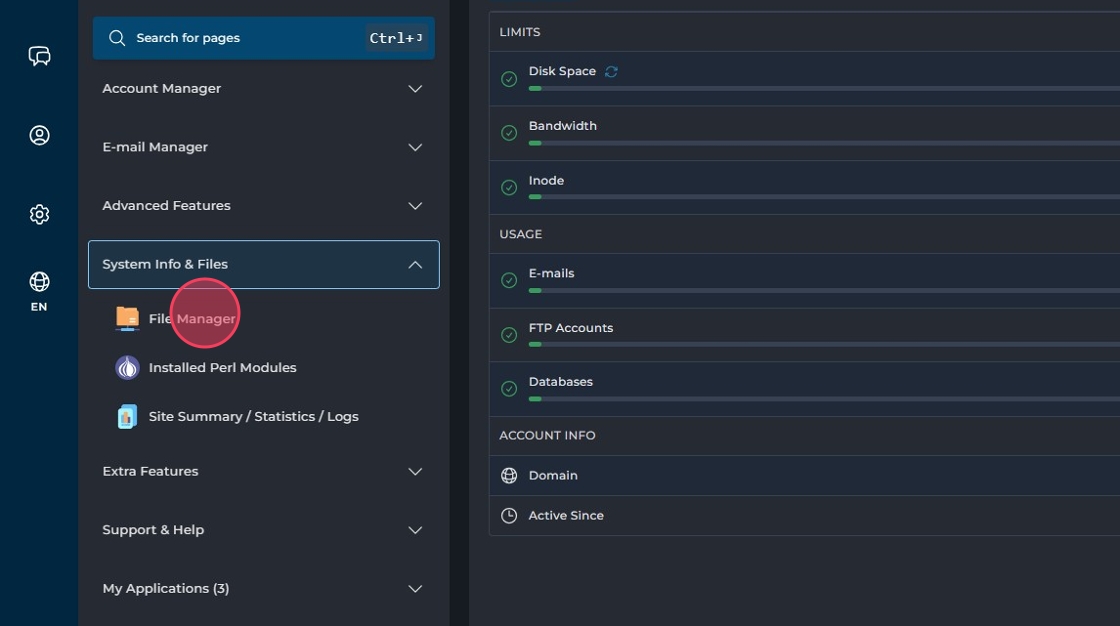The width and height of the screenshot is (1120, 626).
Task: Refresh Disk Space usage icon
Action: point(612,72)
